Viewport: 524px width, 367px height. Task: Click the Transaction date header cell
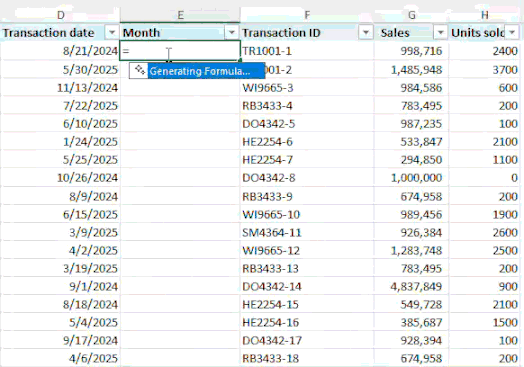tap(60, 32)
